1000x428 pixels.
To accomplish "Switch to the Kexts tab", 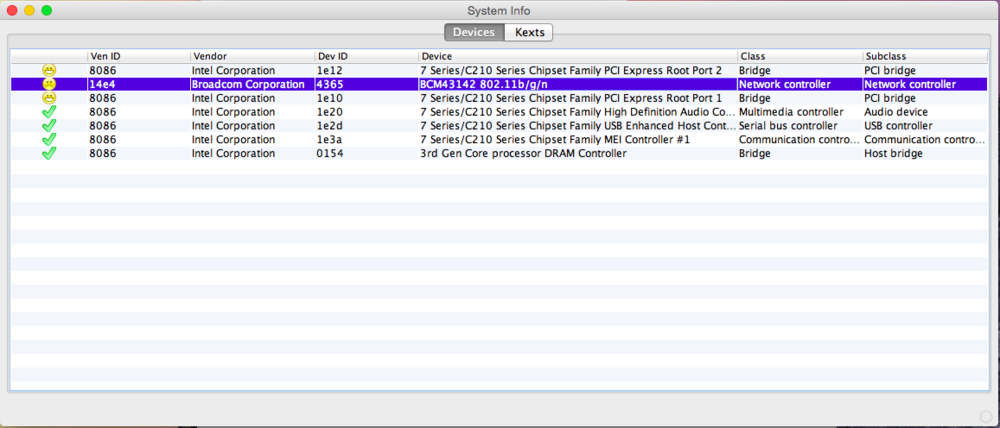I will [x=529, y=32].
